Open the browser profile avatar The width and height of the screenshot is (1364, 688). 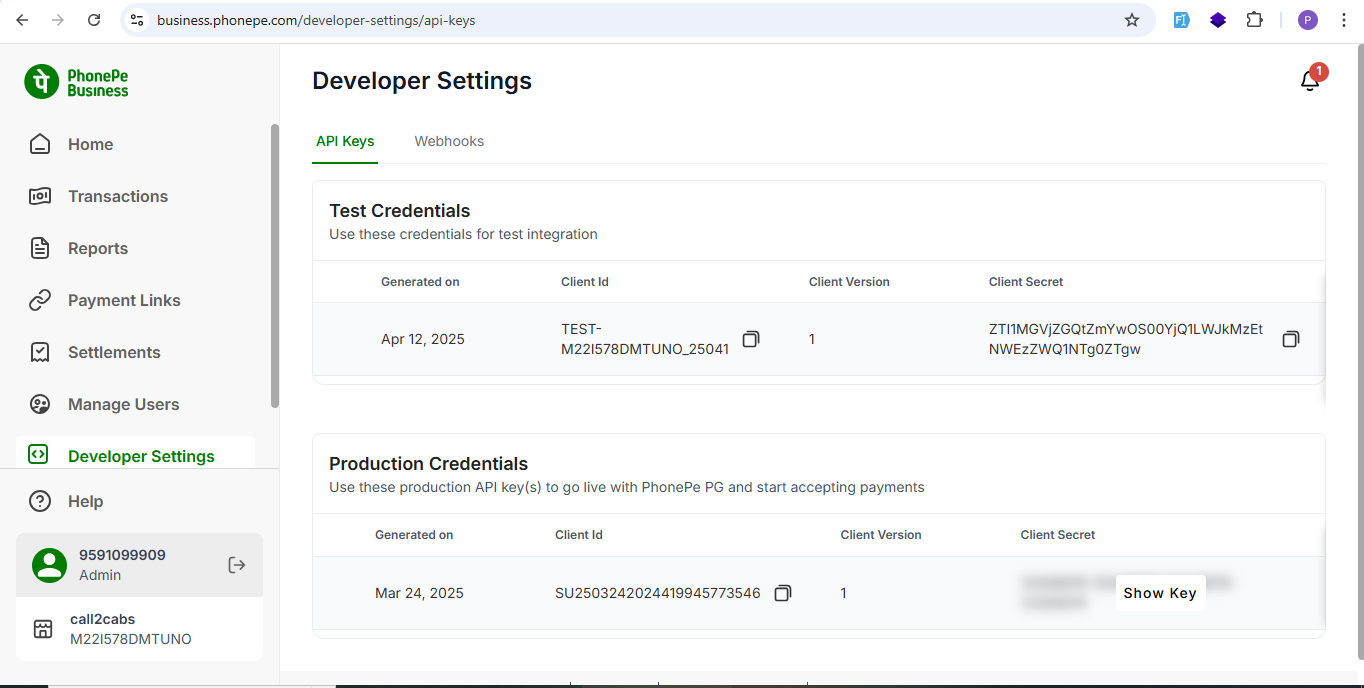tap(1308, 20)
